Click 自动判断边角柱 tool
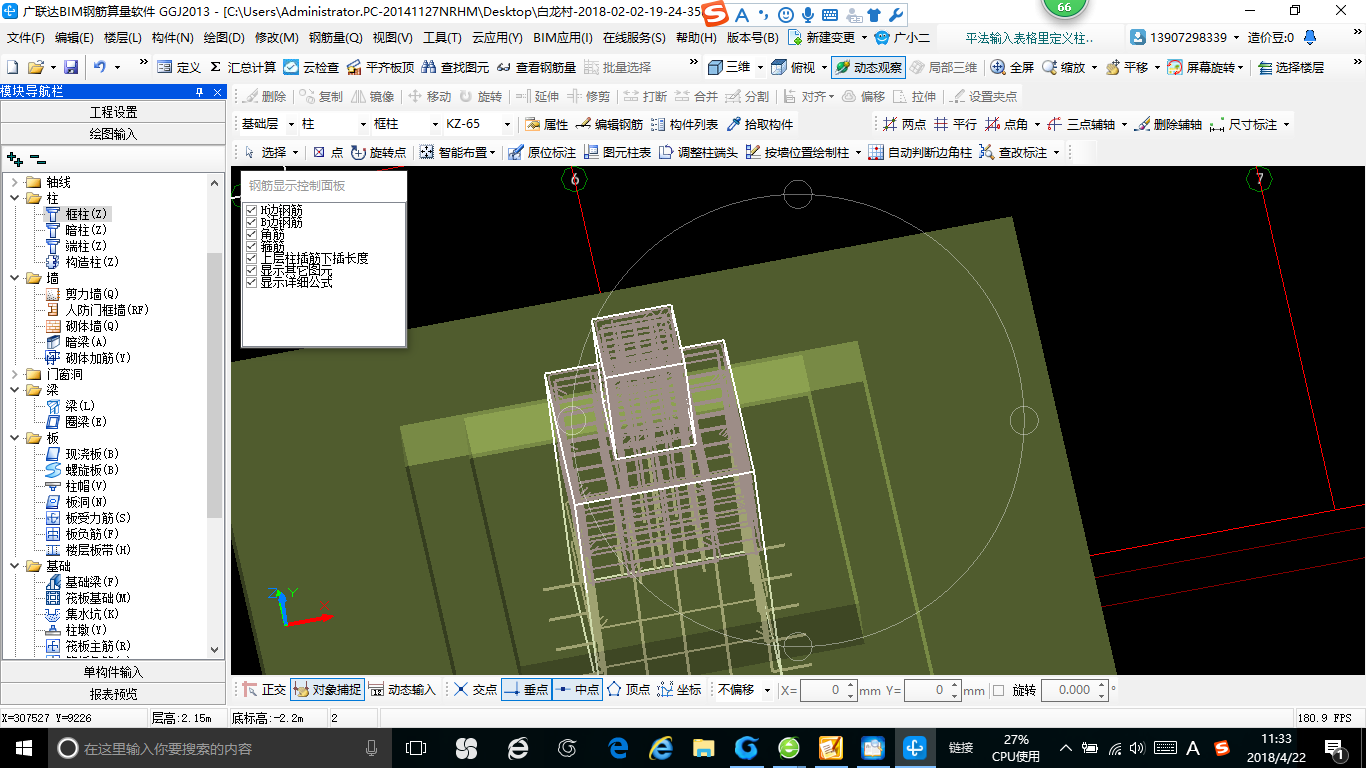The image size is (1366, 768). [x=920, y=152]
